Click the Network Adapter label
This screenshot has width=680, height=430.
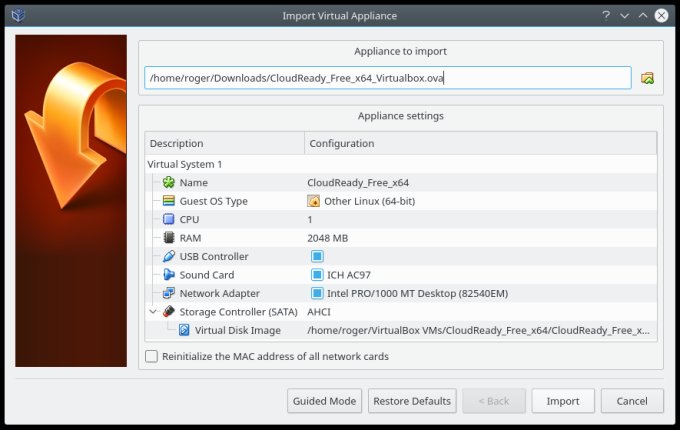tap(219, 293)
